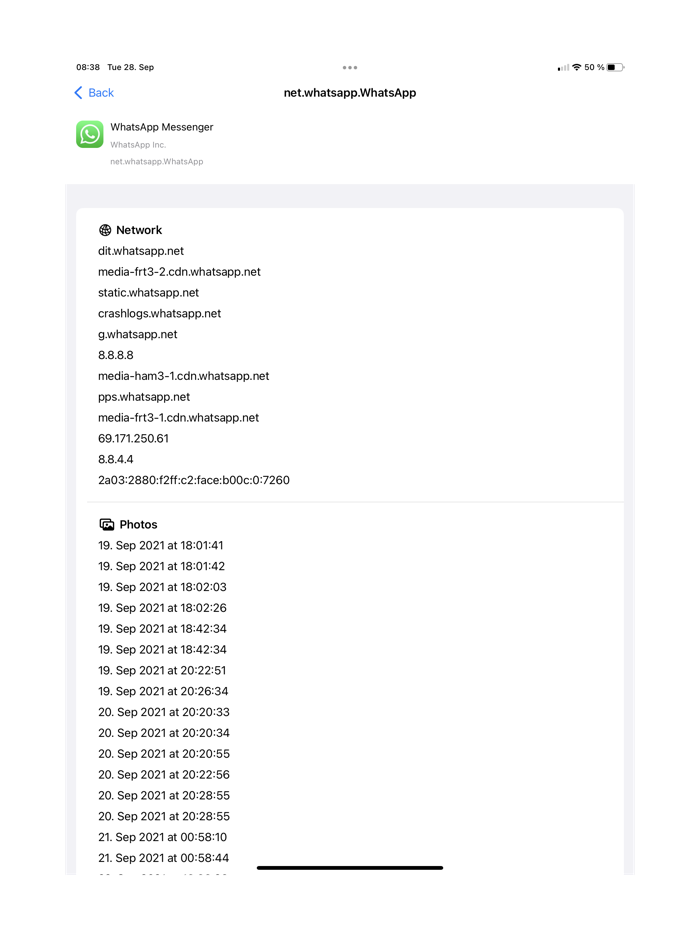Tap the three-dots indicator at top center
The image size is (700, 934).
click(x=349, y=67)
